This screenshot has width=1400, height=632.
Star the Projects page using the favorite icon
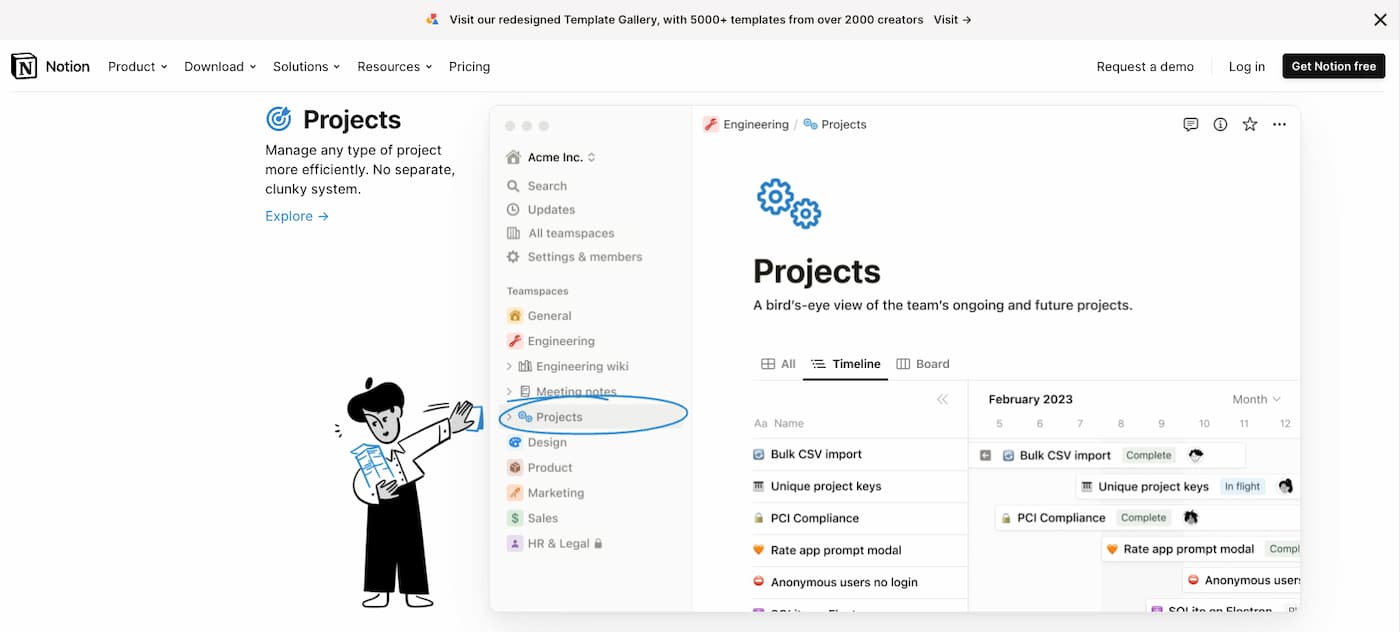pyautogui.click(x=1249, y=124)
